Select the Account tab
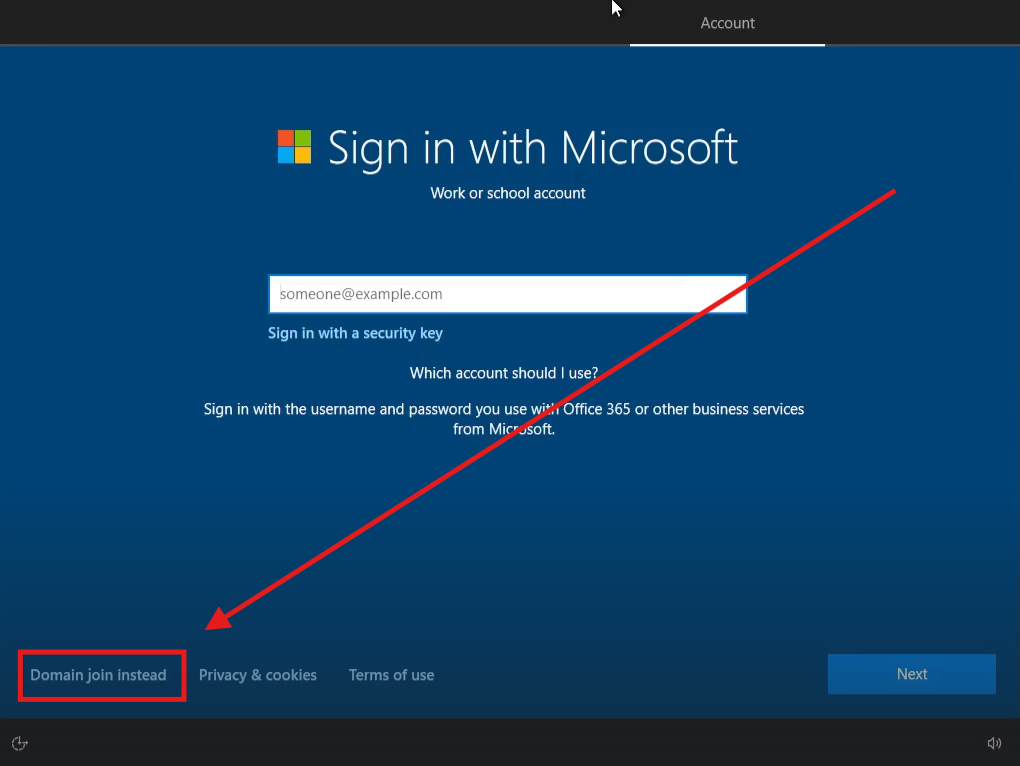The width and height of the screenshot is (1020, 766). 727,23
